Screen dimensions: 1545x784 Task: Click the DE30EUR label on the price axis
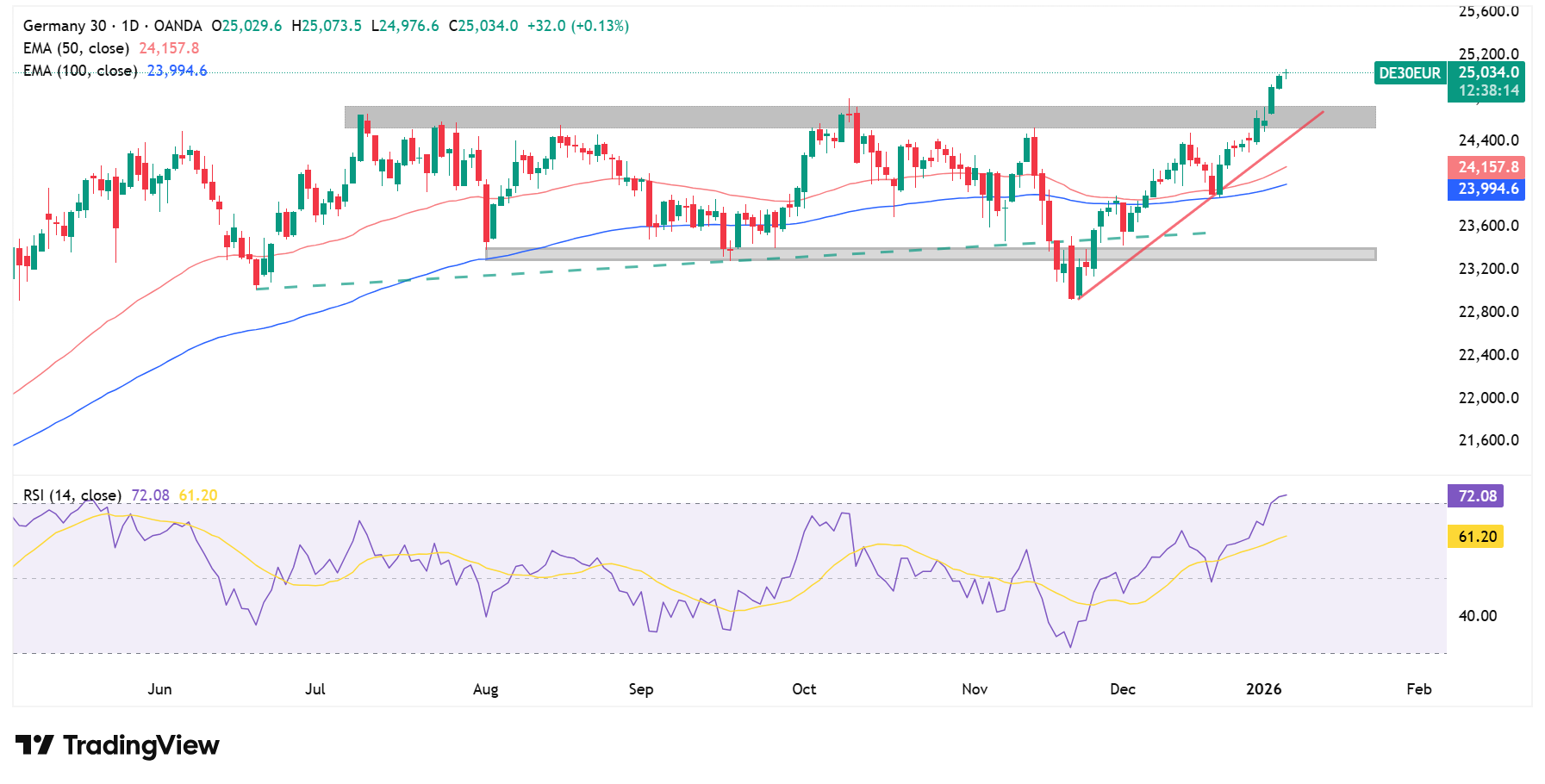coord(1411,74)
